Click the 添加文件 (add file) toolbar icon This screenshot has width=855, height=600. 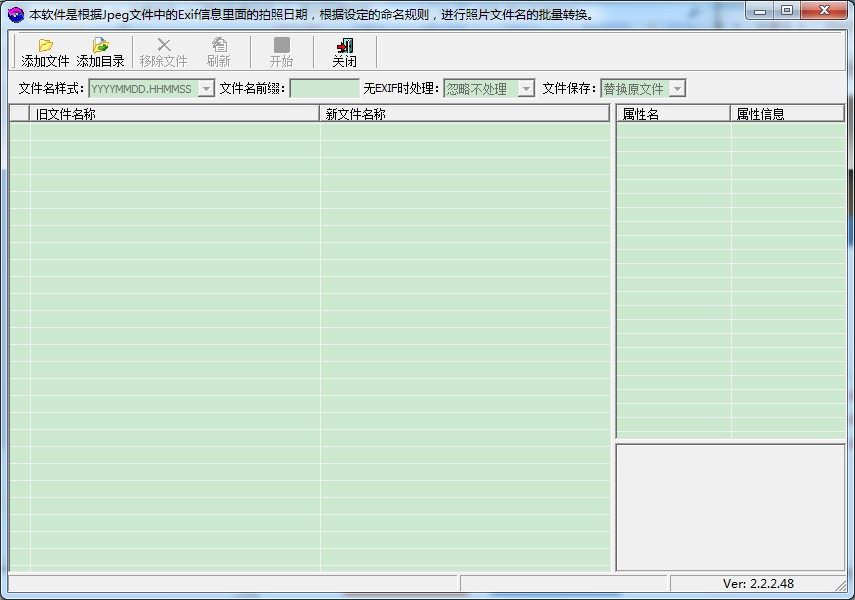[x=45, y=45]
